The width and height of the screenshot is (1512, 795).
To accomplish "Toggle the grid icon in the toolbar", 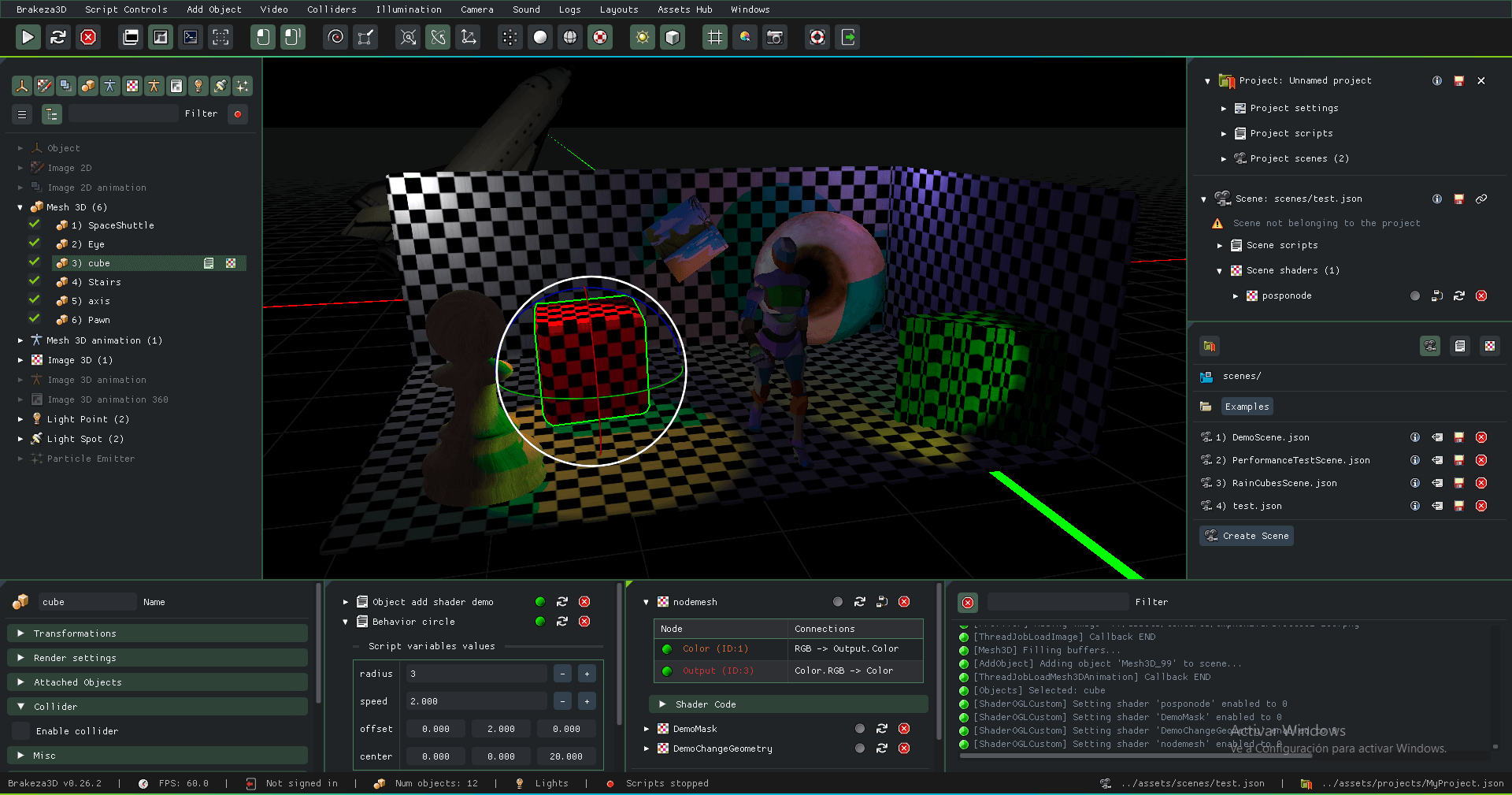I will (714, 37).
